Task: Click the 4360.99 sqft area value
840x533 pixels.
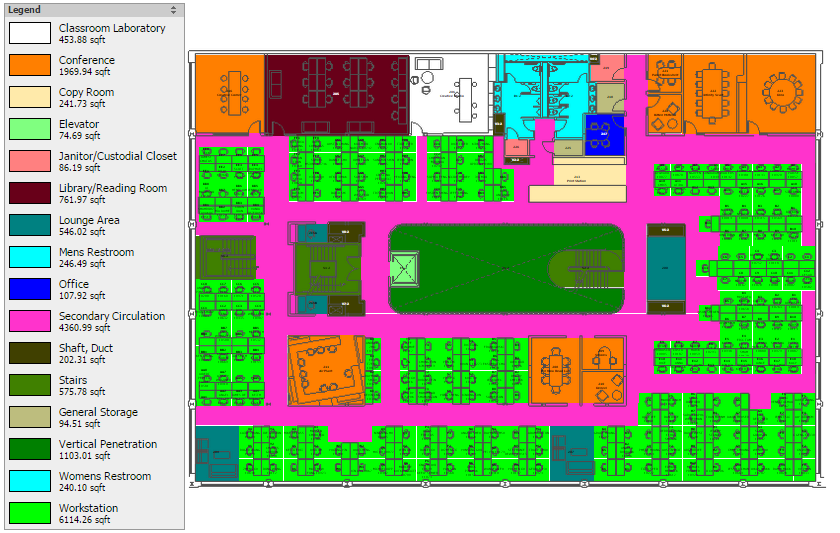Action: [x=85, y=327]
